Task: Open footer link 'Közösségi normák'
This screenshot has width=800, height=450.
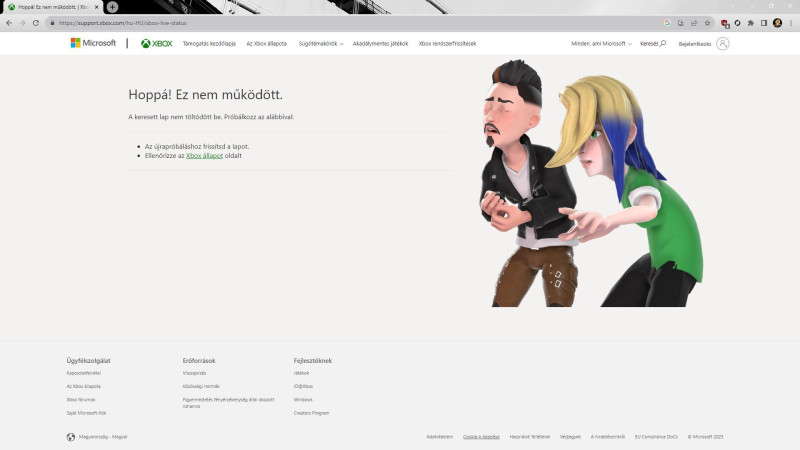Action: [201, 386]
